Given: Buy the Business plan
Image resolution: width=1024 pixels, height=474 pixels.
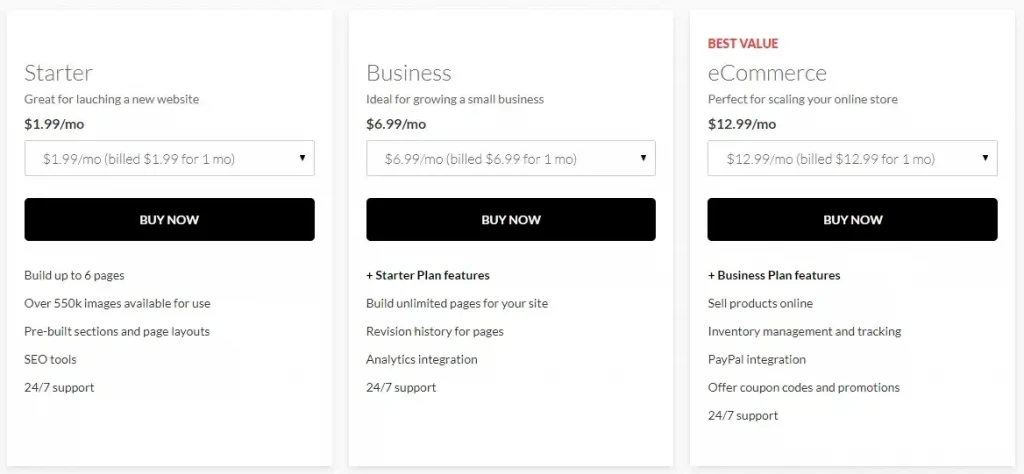Looking at the screenshot, I should point(511,219).
